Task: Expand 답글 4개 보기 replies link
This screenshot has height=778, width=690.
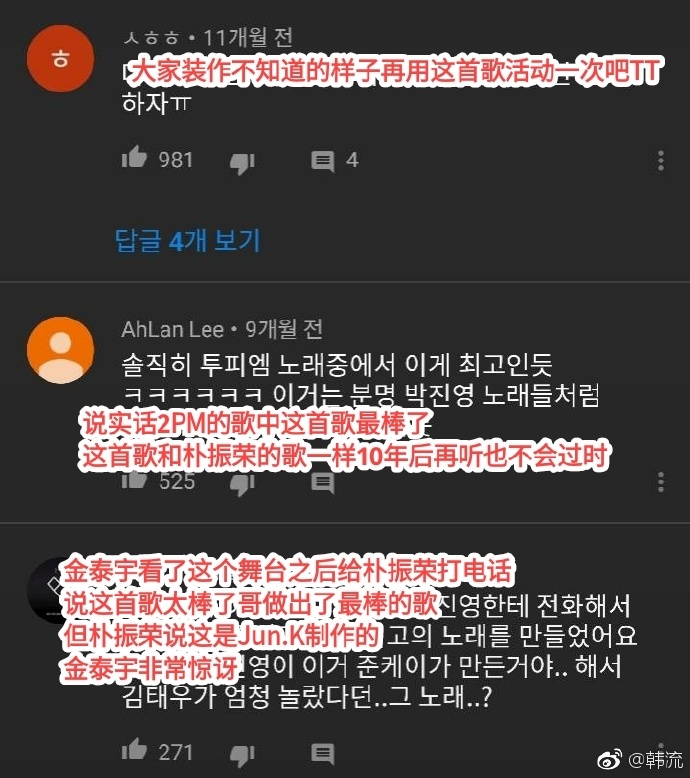Action: 188,241
